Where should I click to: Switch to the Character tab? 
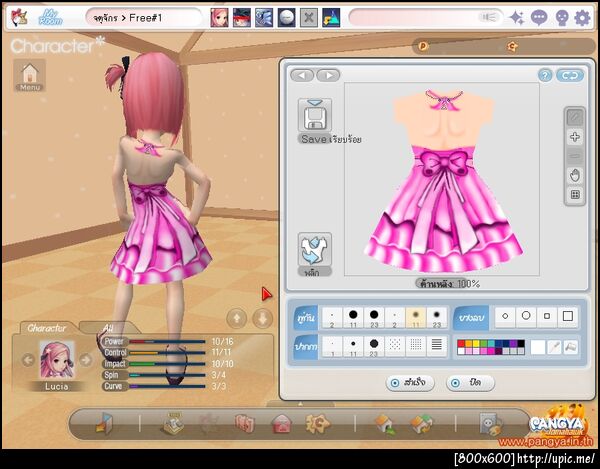click(x=46, y=328)
